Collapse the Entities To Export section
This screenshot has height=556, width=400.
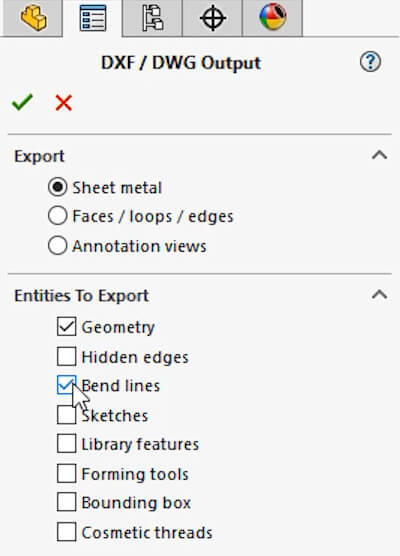[379, 294]
